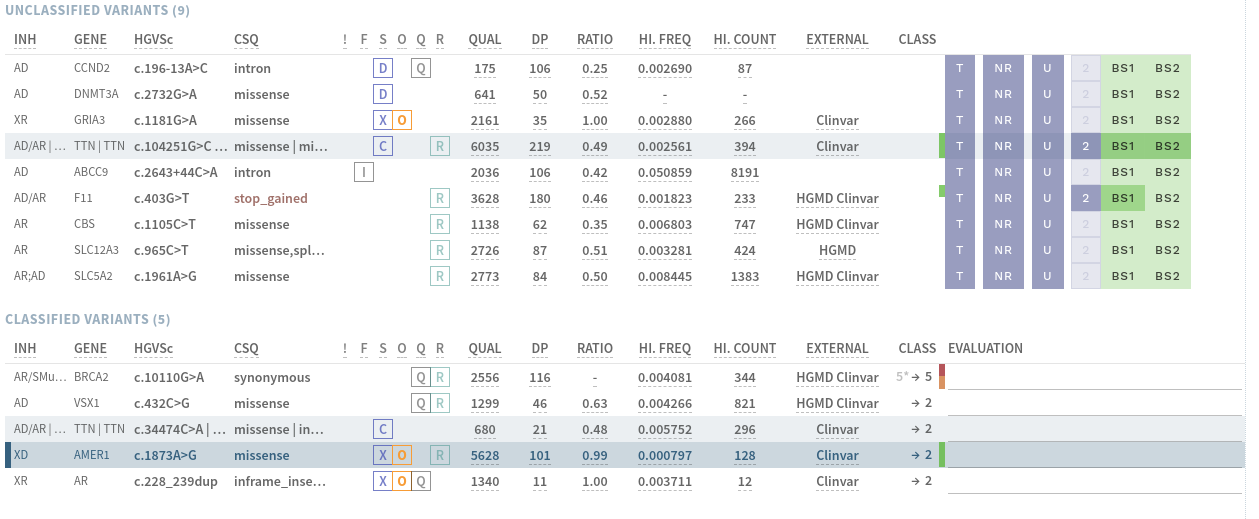
Task: Click the R badge in F11 row
Action: point(440,198)
